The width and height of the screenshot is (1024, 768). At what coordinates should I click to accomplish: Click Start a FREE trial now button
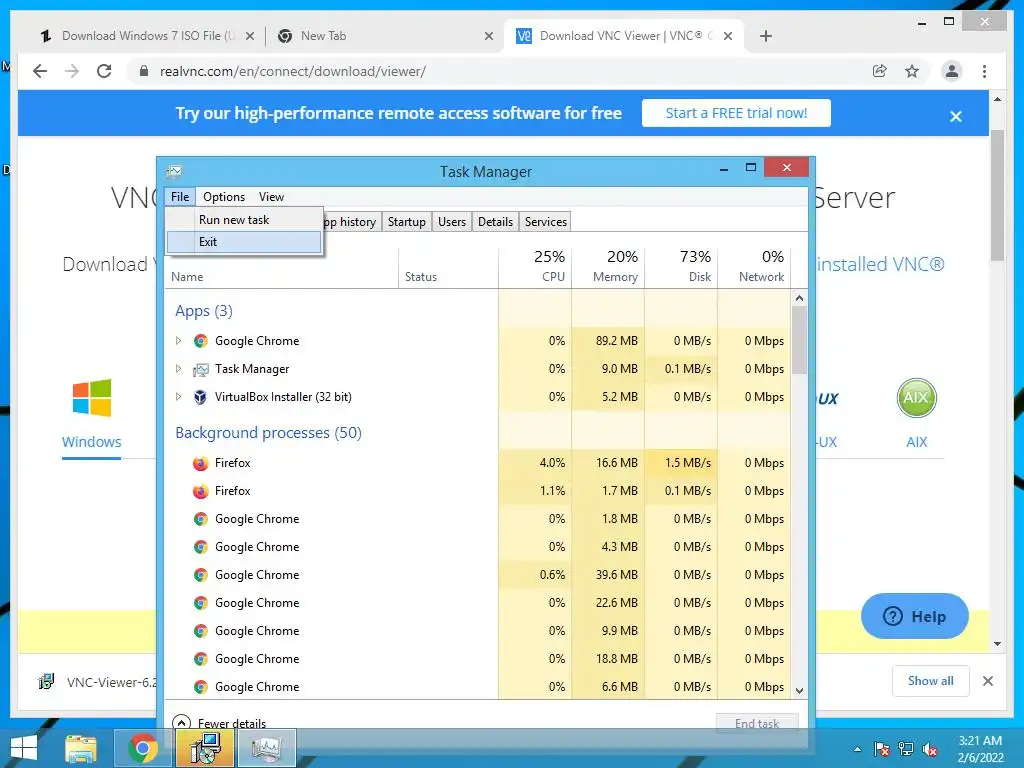pyautogui.click(x=736, y=113)
